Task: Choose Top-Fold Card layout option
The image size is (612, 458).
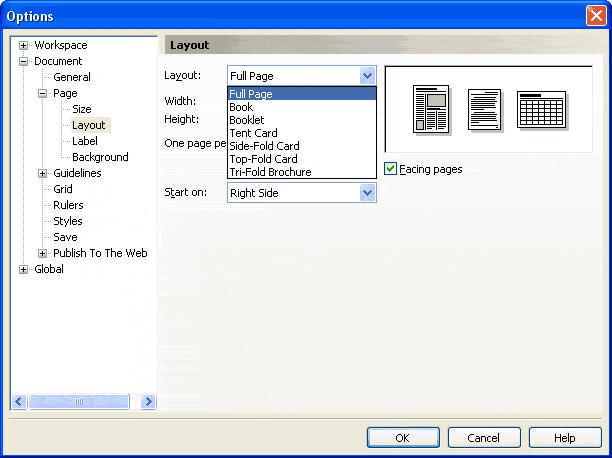Action: coord(302,159)
